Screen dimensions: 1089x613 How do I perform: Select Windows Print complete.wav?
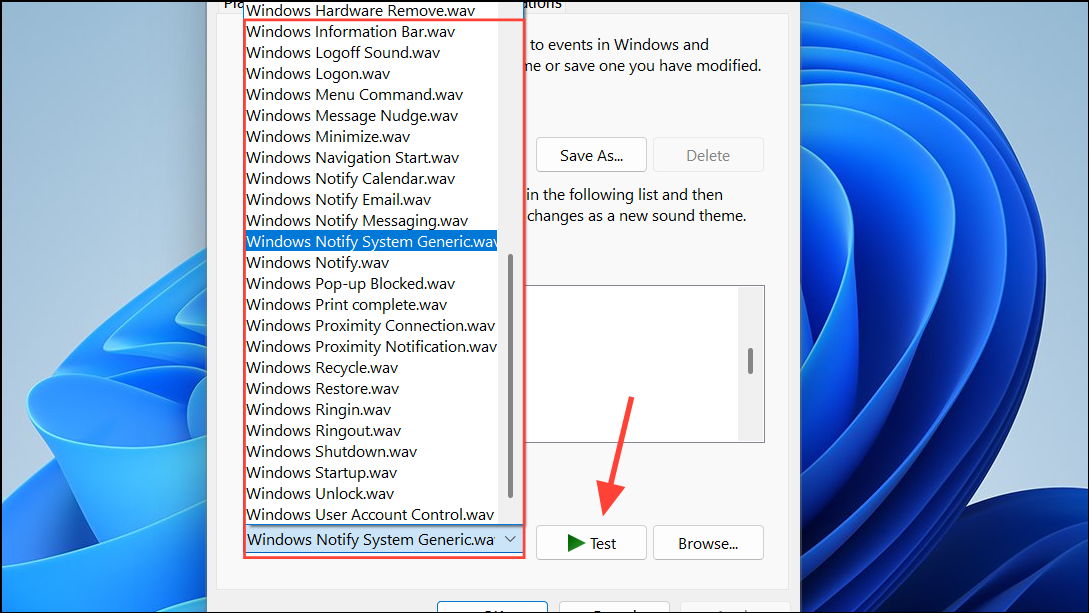tap(372, 305)
